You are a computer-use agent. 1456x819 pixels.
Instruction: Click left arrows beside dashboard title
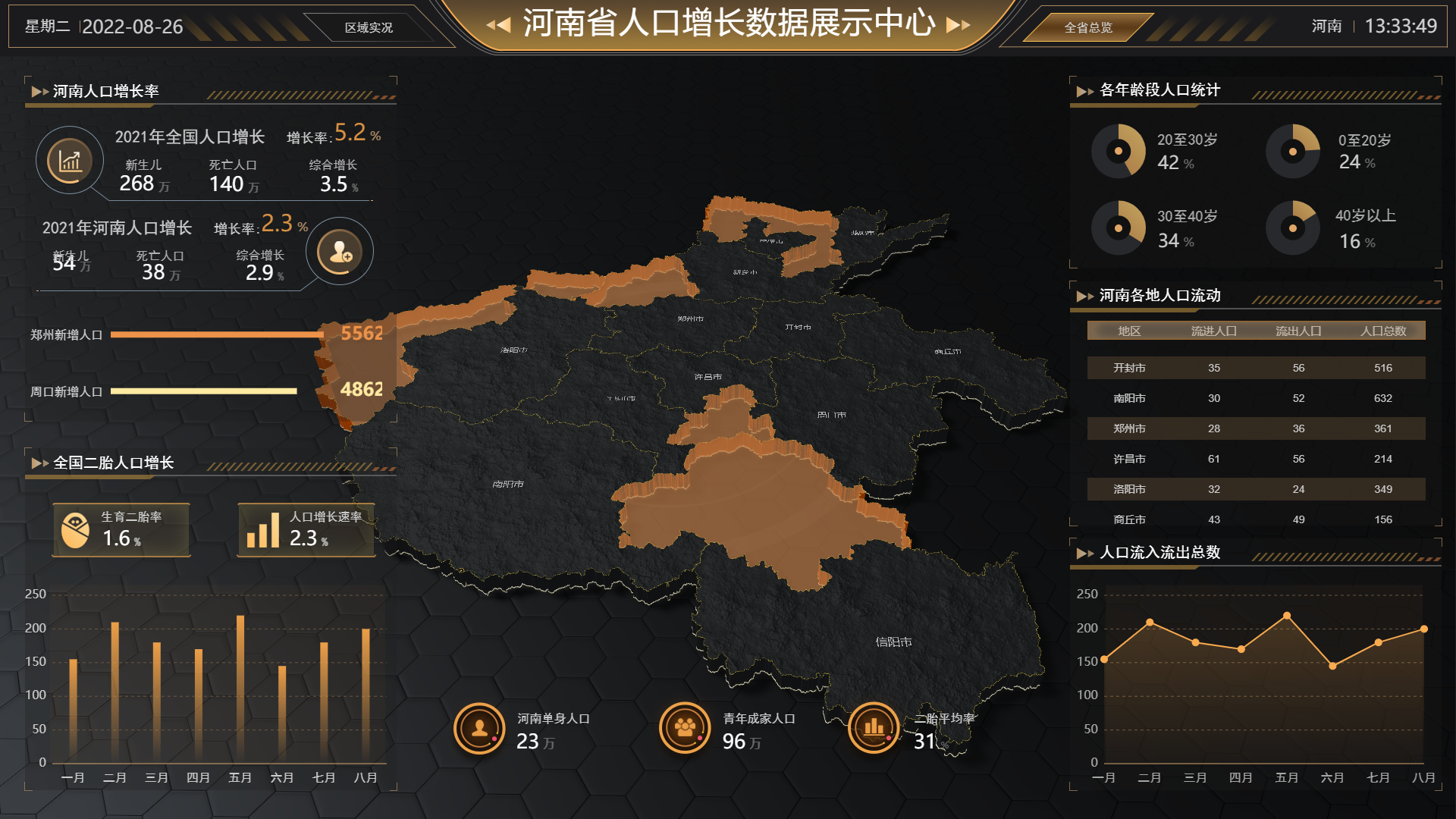pyautogui.click(x=498, y=25)
